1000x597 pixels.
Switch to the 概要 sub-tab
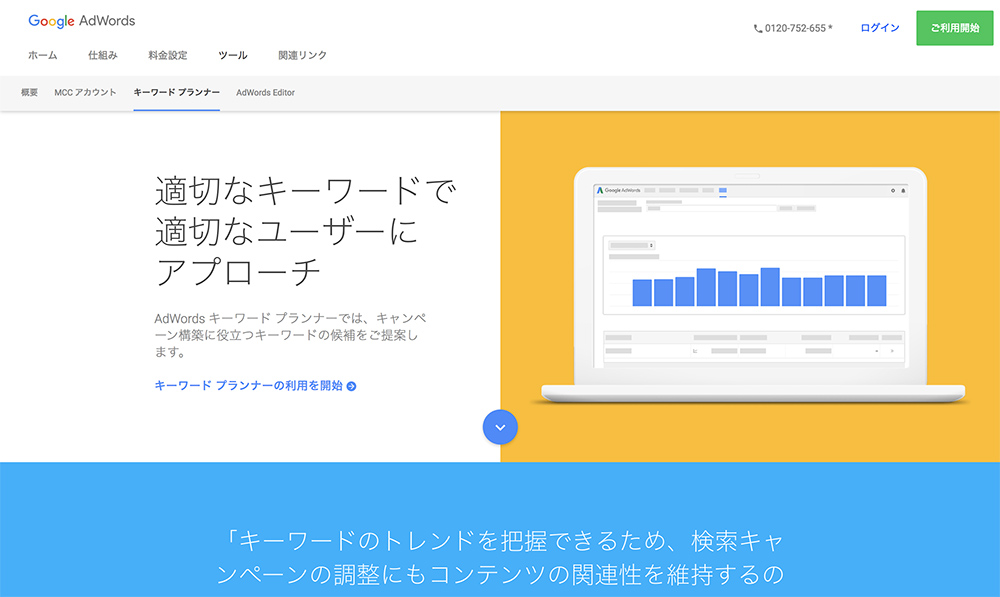(29, 92)
